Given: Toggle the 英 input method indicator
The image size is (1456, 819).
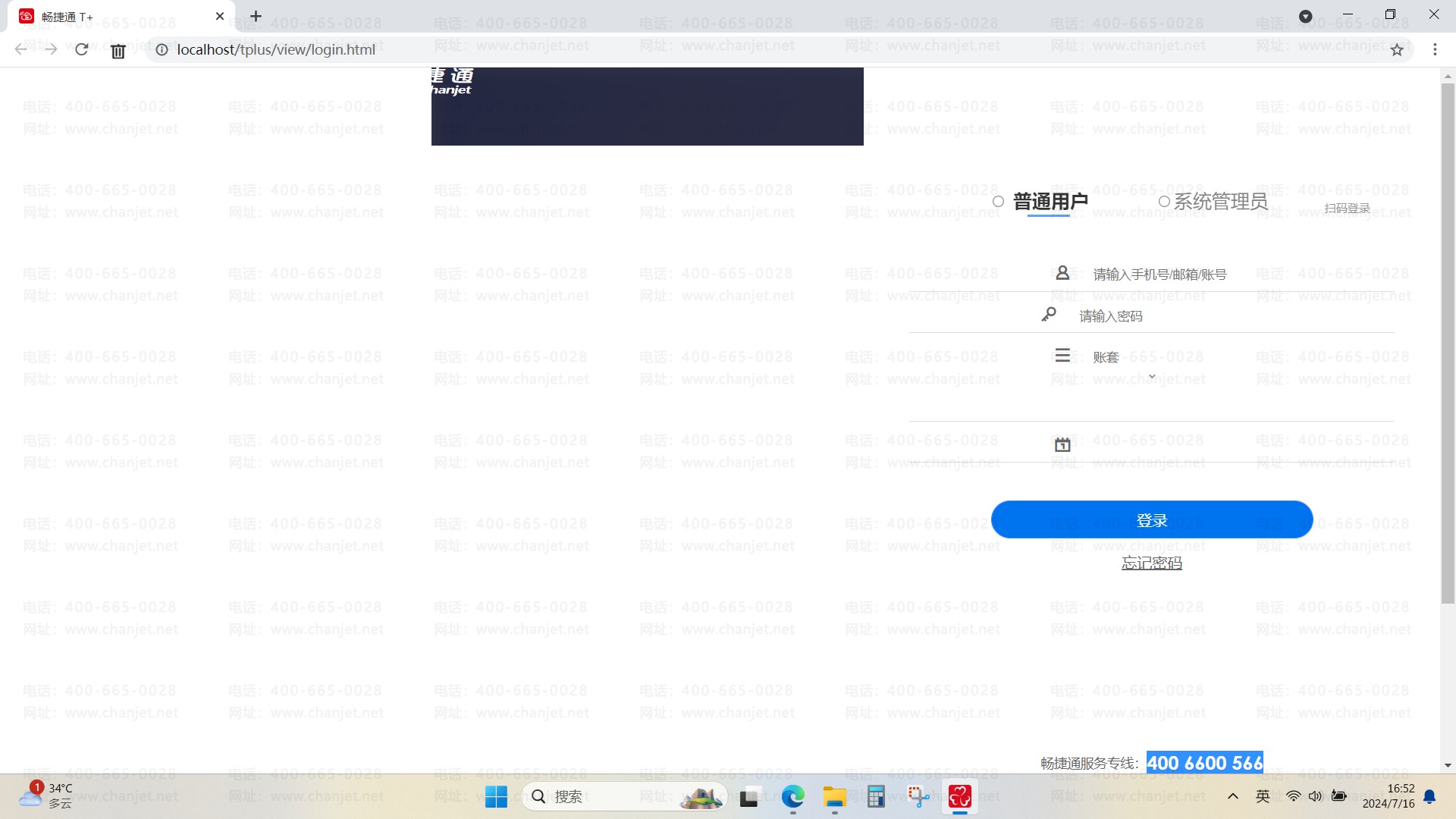Looking at the screenshot, I should [x=1263, y=795].
